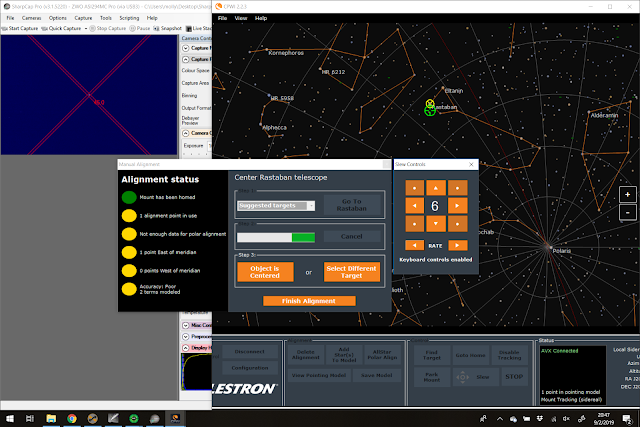
Task: Launch Chrome from the taskbar
Action: point(72,418)
